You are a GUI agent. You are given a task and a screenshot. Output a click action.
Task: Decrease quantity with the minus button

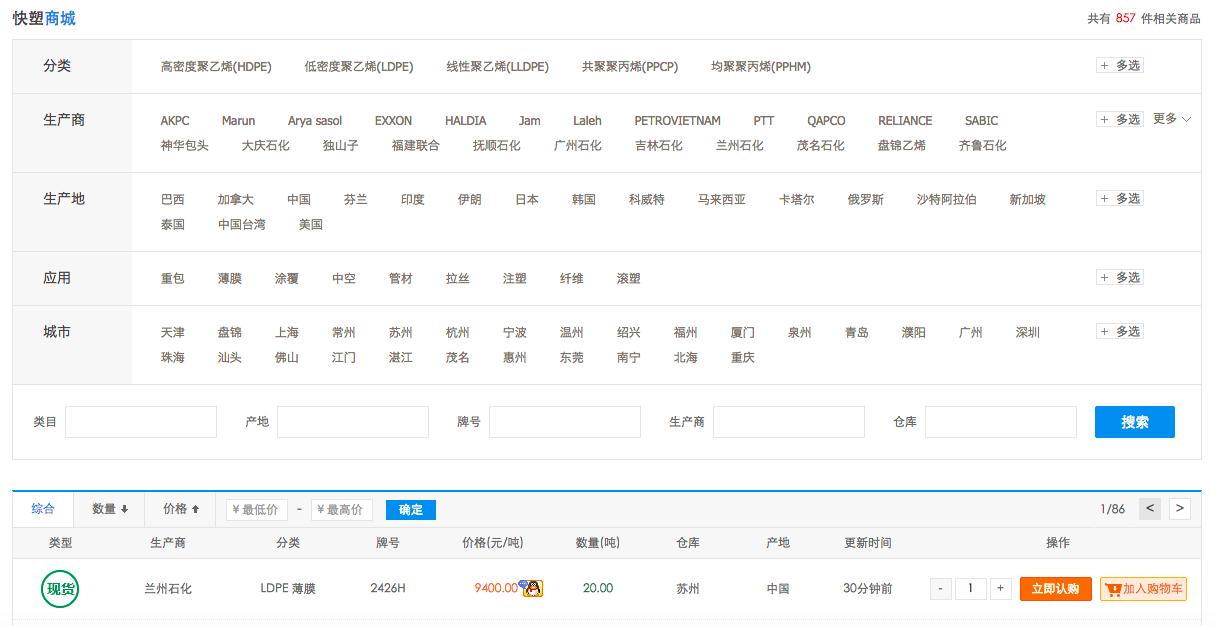[x=941, y=589]
